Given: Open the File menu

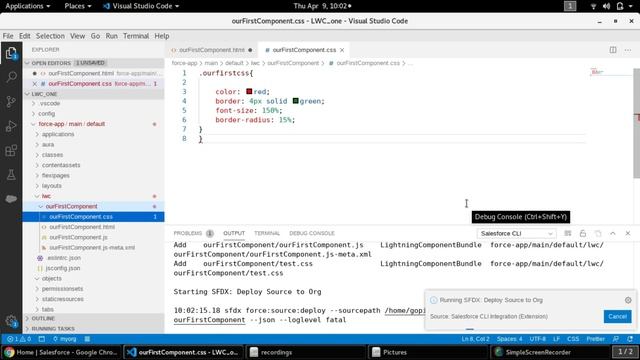Looking at the screenshot, I should [8, 36].
